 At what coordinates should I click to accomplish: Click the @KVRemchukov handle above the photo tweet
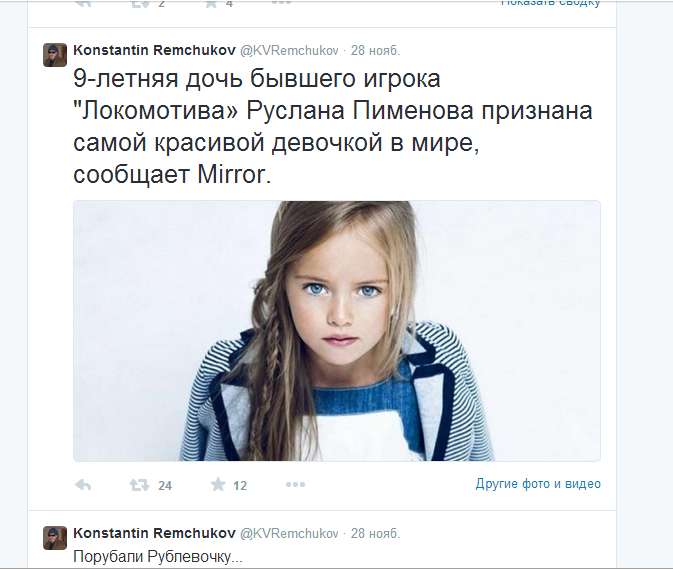click(289, 51)
